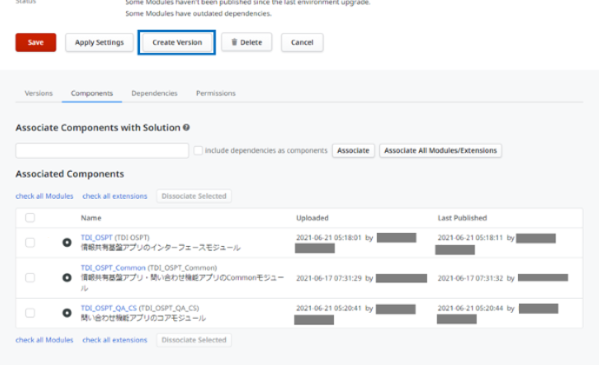Click module icon of TDI_OSPT row

(x=67, y=243)
